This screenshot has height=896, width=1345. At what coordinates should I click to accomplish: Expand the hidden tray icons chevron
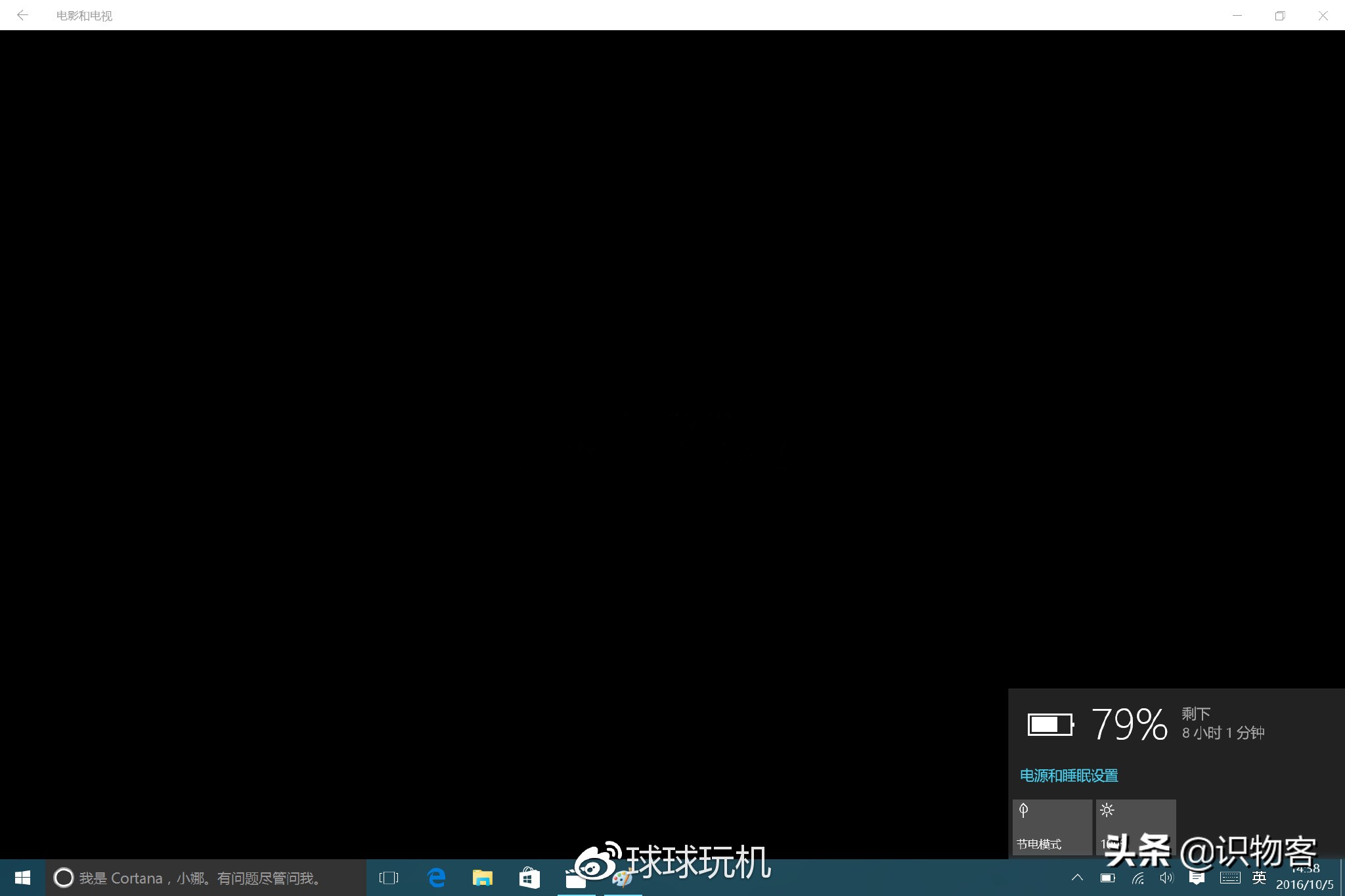click(x=1077, y=878)
